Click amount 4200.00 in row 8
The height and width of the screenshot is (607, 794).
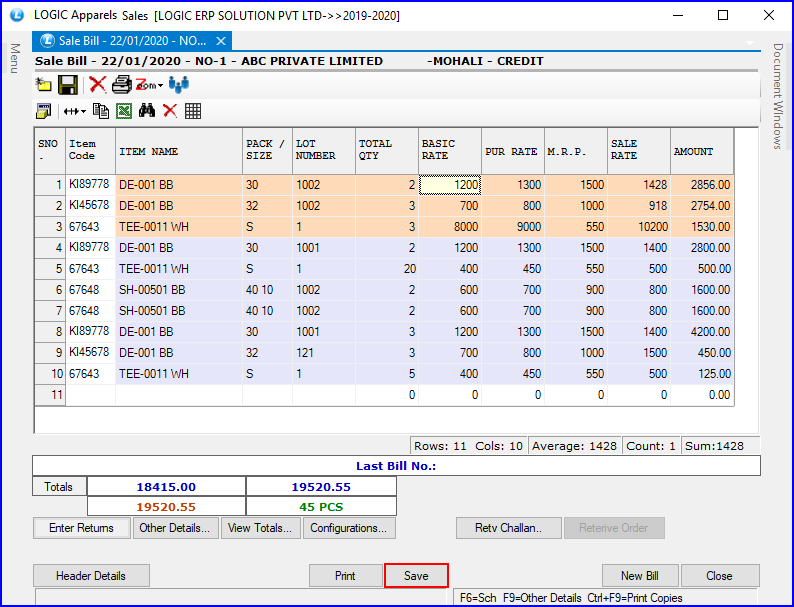(x=702, y=332)
